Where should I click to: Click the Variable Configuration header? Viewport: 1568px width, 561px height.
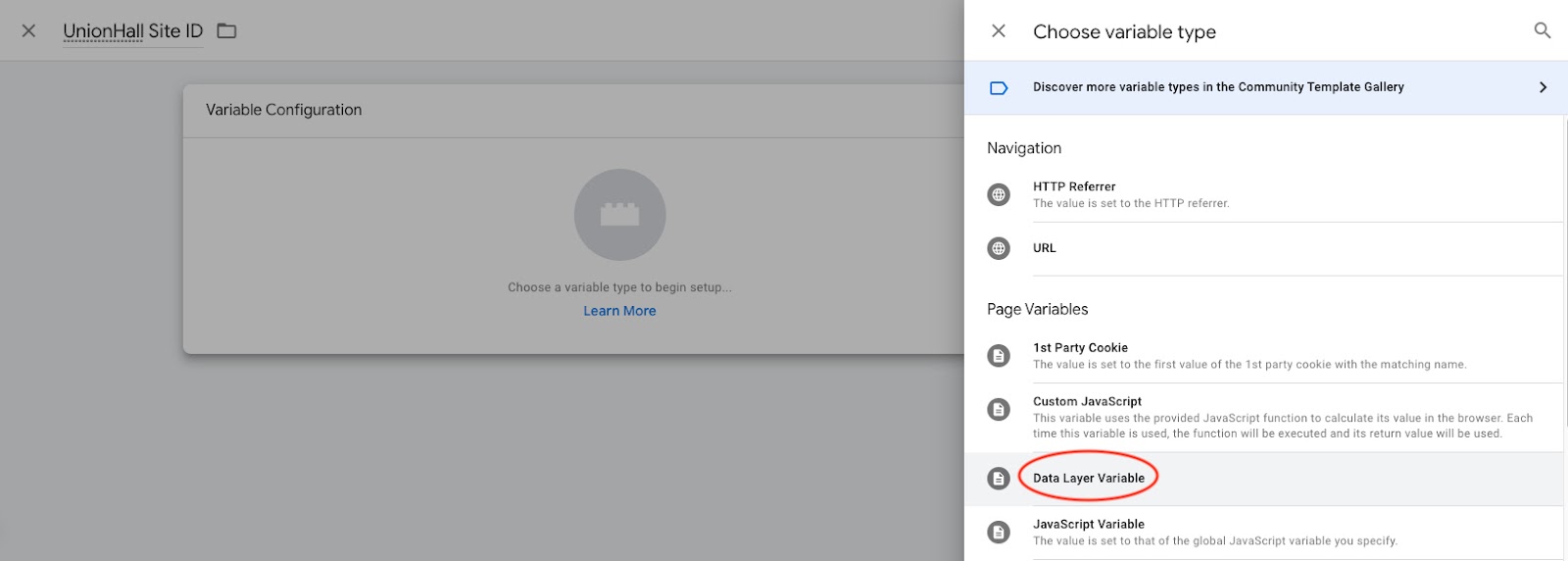[283, 110]
